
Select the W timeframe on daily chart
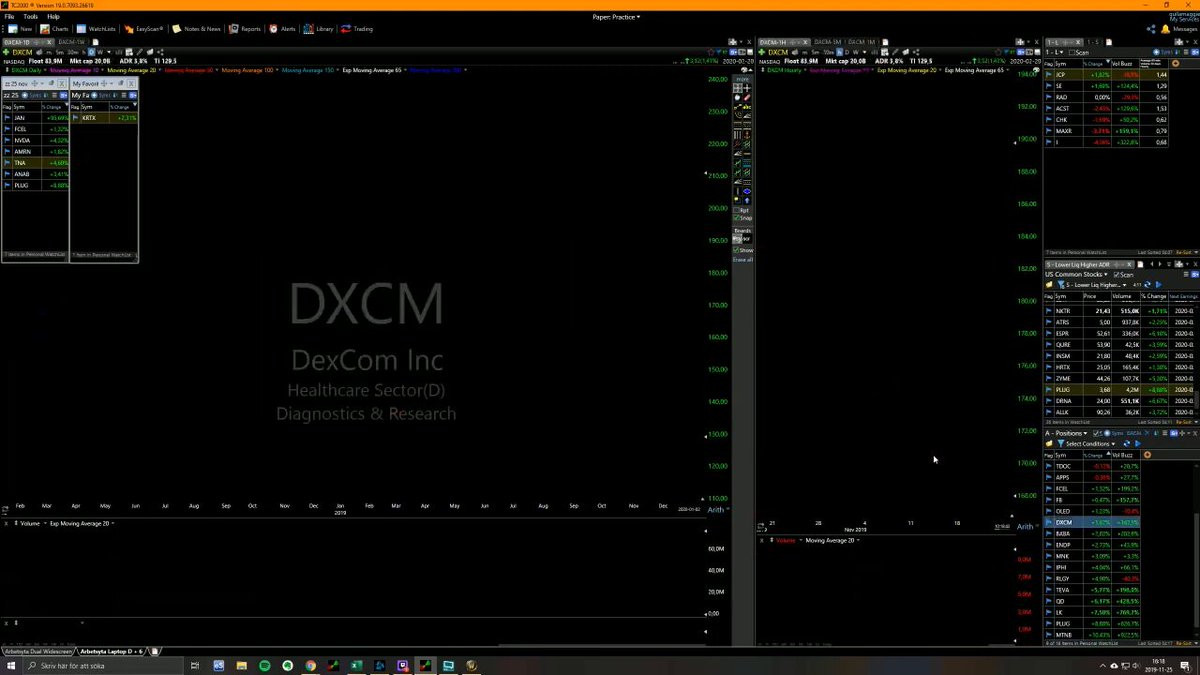[x=100, y=52]
